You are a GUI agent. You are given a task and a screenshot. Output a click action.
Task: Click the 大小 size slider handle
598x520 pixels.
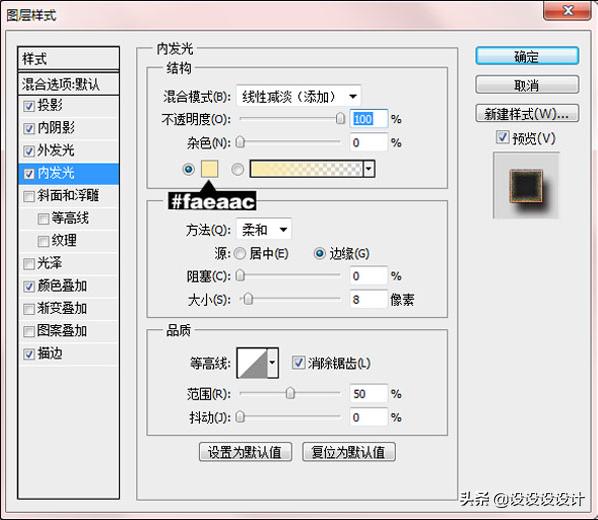pos(248,299)
